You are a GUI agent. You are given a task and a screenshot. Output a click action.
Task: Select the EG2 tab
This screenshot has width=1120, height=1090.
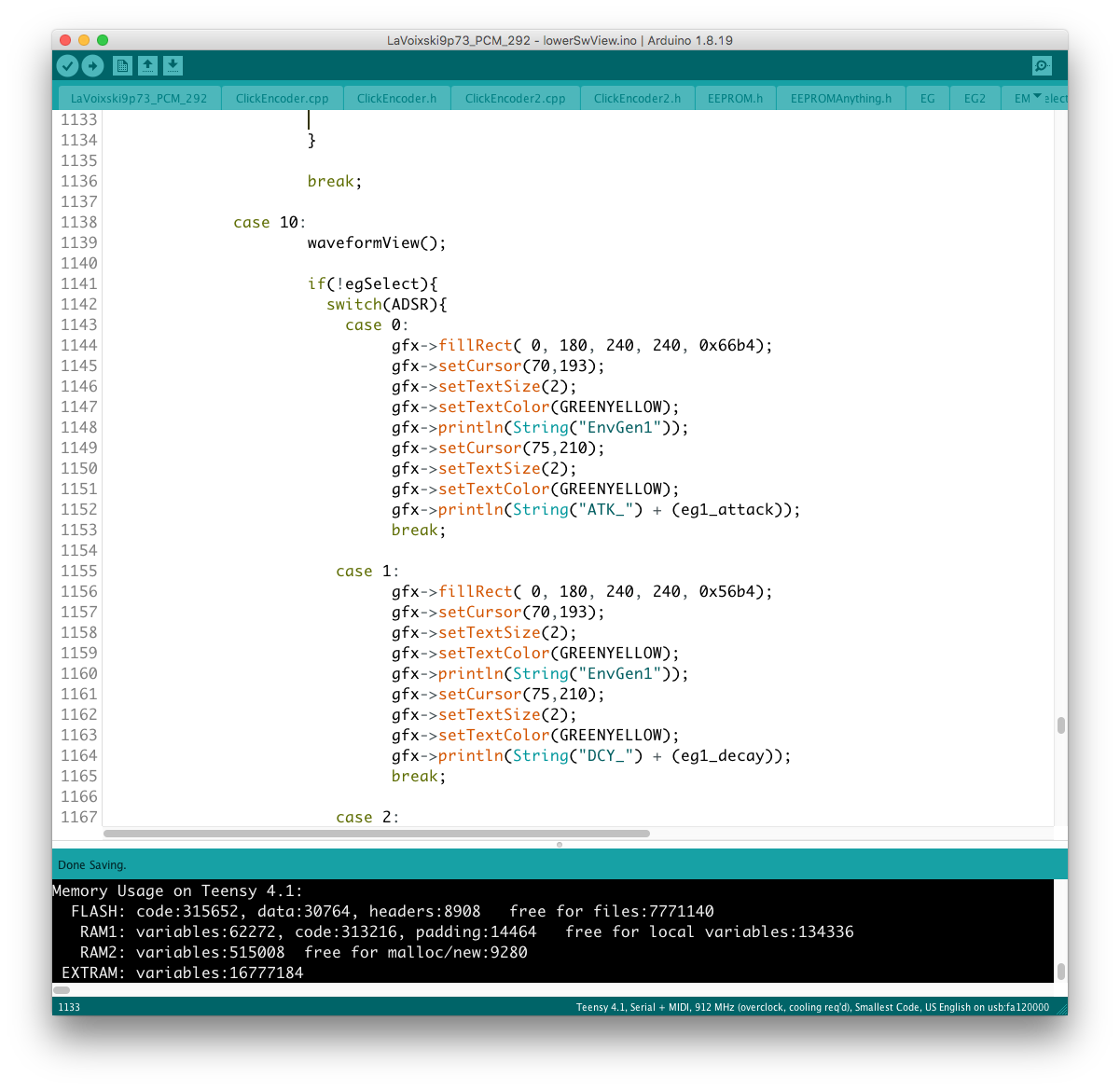click(x=975, y=98)
